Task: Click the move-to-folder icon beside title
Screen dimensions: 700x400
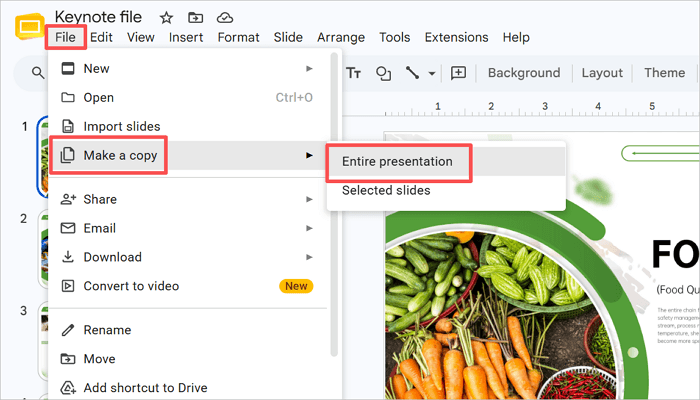Action: (196, 18)
